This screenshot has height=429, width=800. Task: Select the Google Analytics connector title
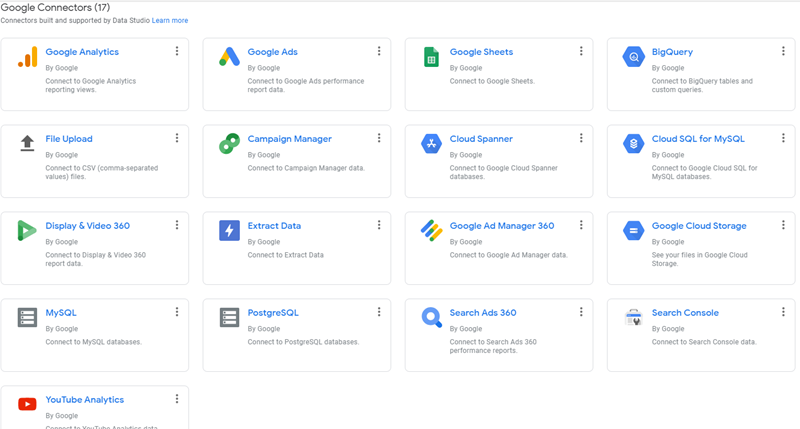[82, 52]
